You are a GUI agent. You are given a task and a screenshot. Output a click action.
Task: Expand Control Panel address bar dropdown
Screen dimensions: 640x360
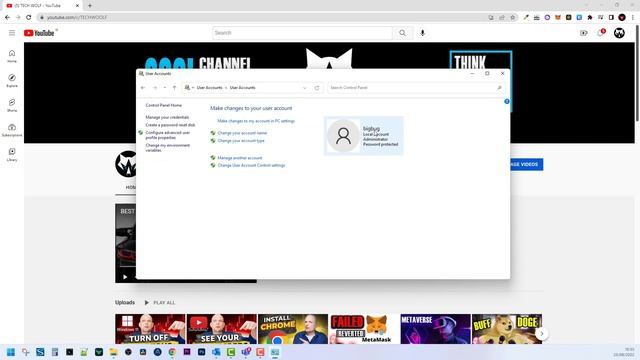[304, 88]
